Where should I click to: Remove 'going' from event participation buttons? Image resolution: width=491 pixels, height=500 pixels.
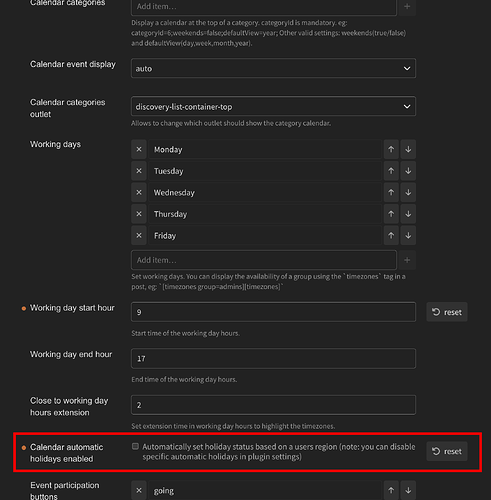pyautogui.click(x=139, y=490)
